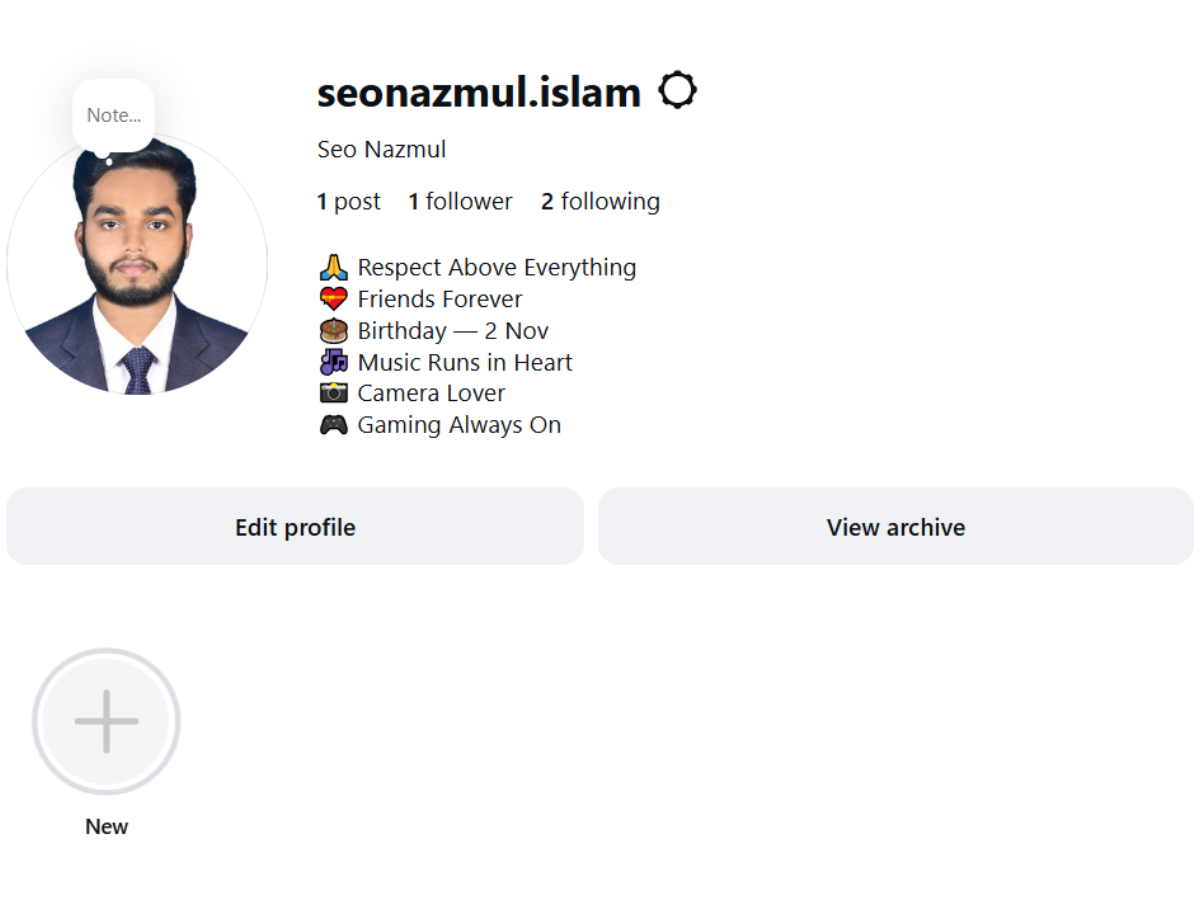
Task: Open the following list showing 2 following
Action: pyautogui.click(x=600, y=201)
